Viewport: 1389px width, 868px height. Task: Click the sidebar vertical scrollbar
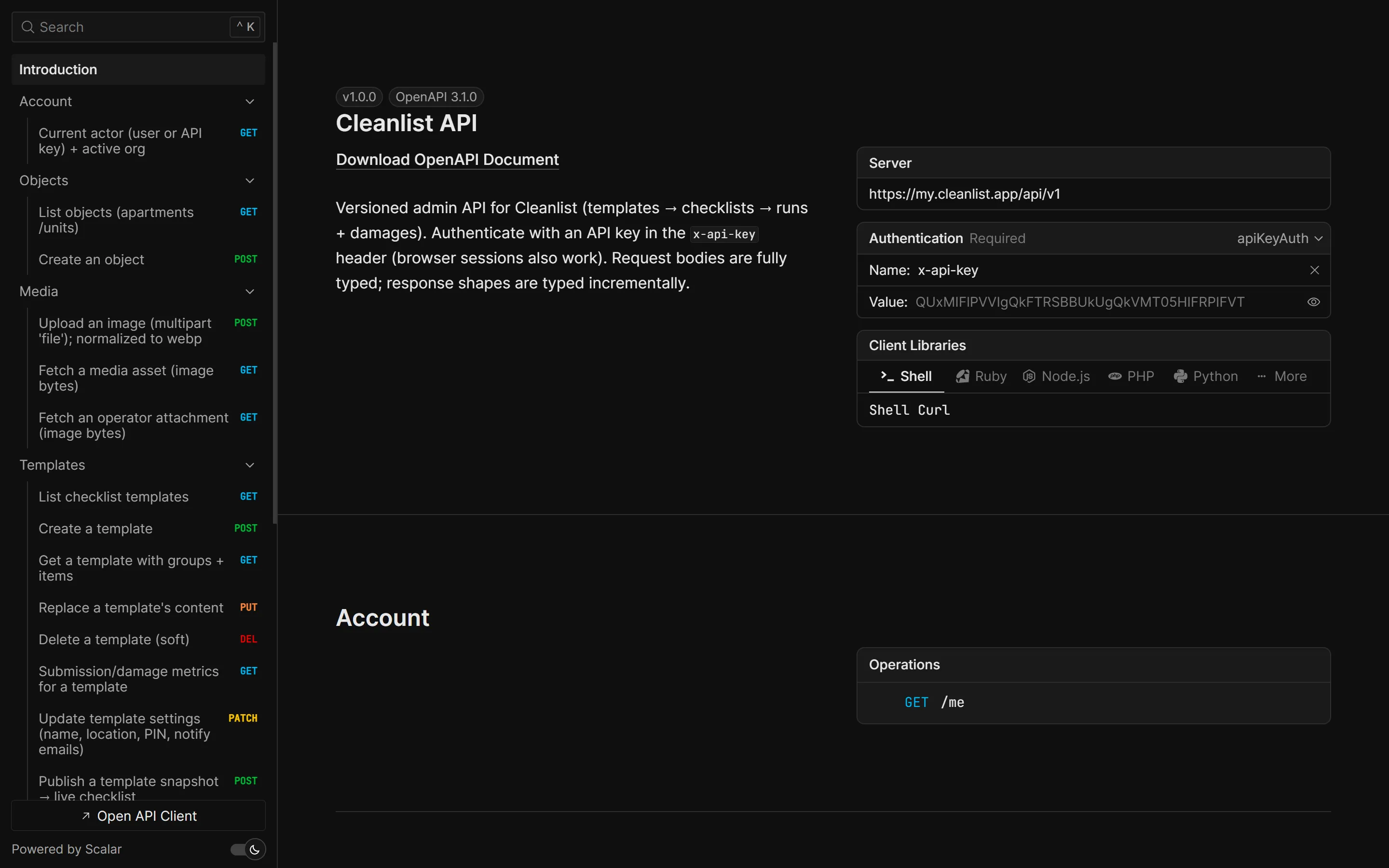[275, 283]
